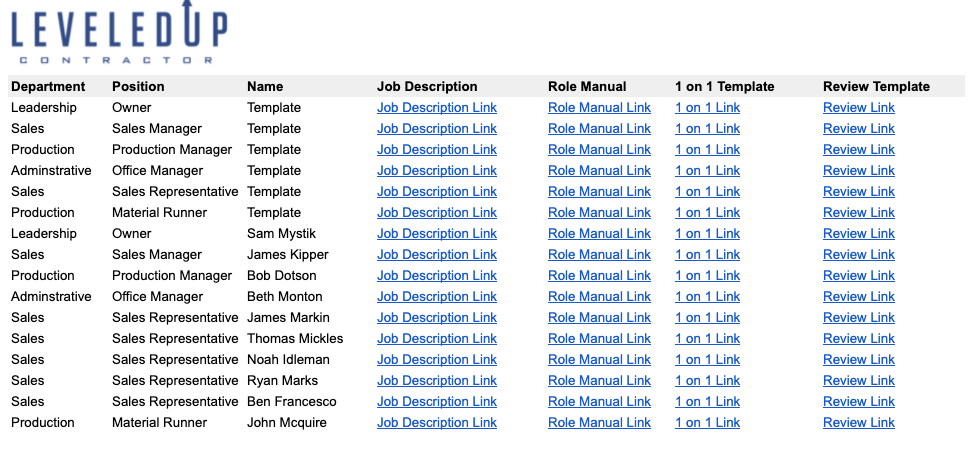Click the Review Template column header
Screen dimensions: 980x453
tap(876, 87)
